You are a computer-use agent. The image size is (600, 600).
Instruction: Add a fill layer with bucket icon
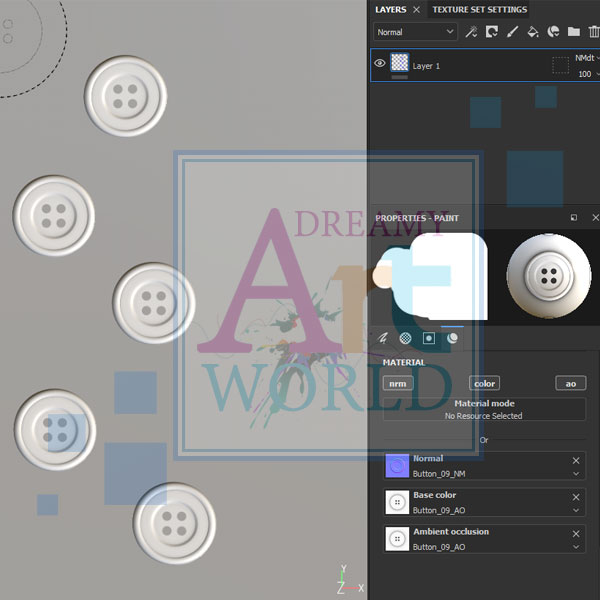532,32
